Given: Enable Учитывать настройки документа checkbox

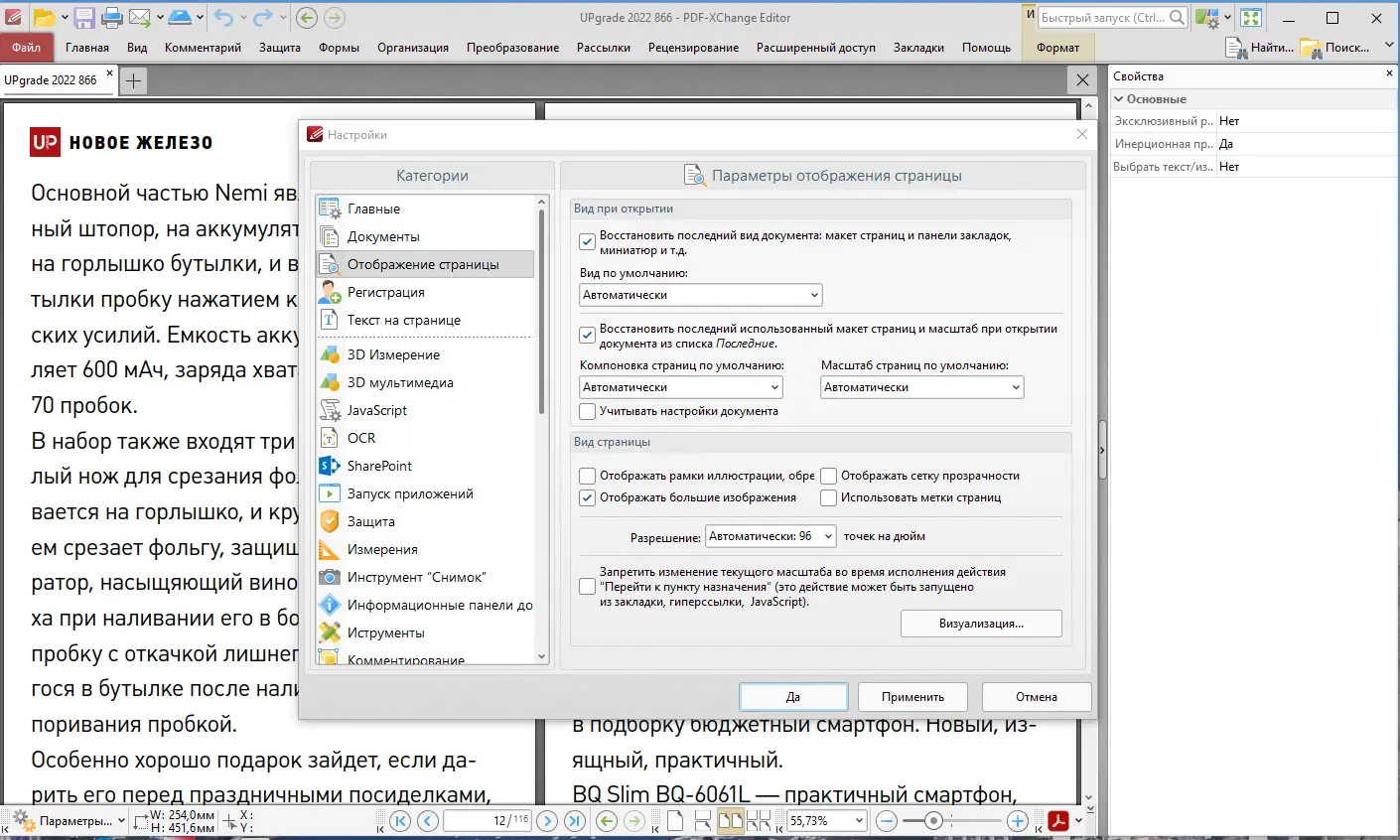Looking at the screenshot, I should click(587, 411).
